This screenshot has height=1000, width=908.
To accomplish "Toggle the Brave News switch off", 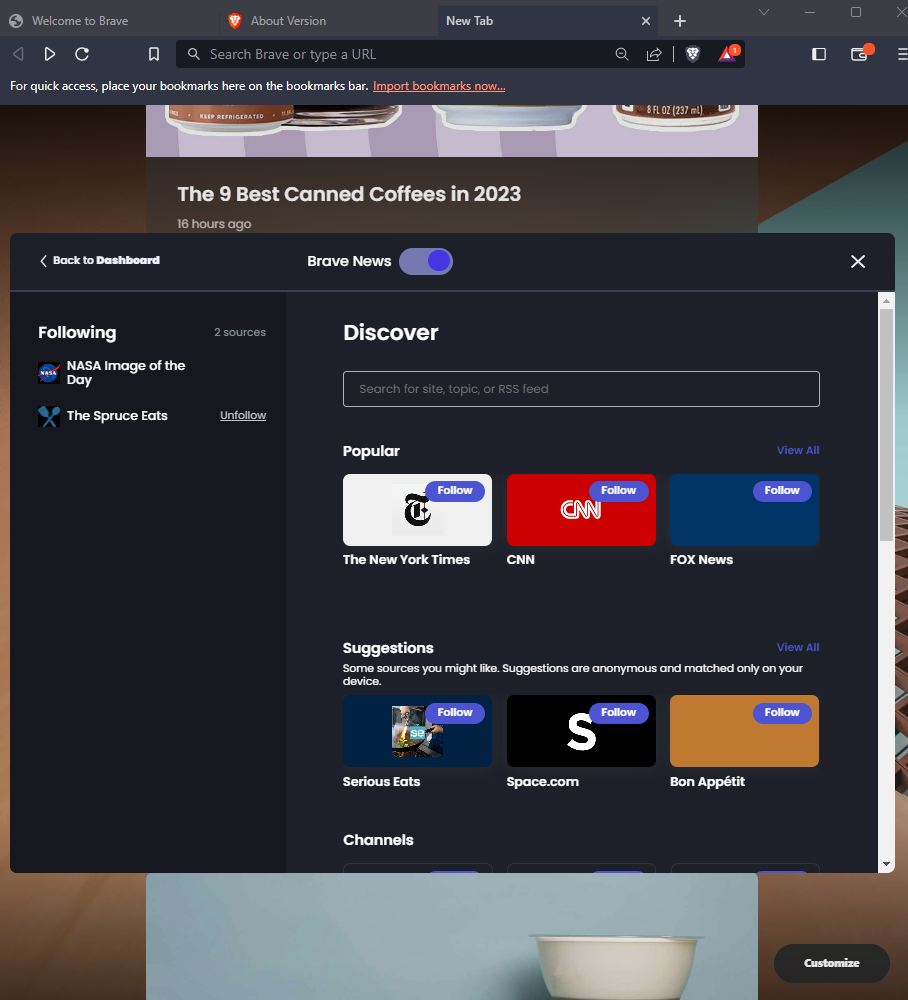I will pyautogui.click(x=426, y=261).
